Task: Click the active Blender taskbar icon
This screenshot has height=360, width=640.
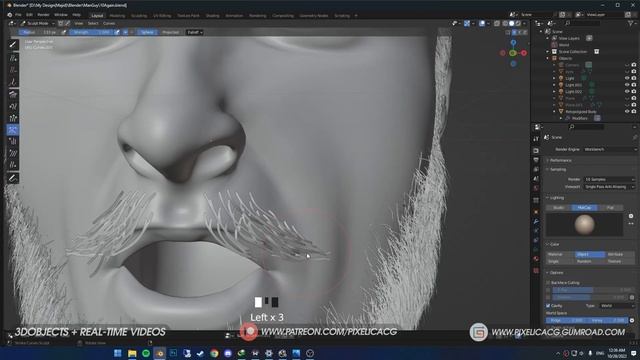Action: coord(160,353)
